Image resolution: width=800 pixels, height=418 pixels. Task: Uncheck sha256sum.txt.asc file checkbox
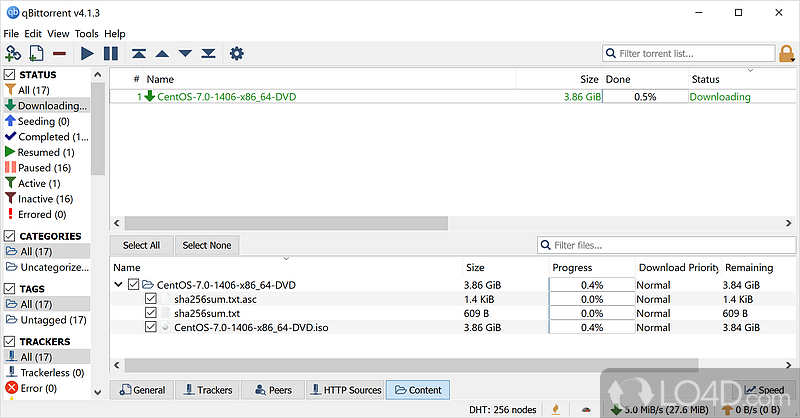[151, 299]
